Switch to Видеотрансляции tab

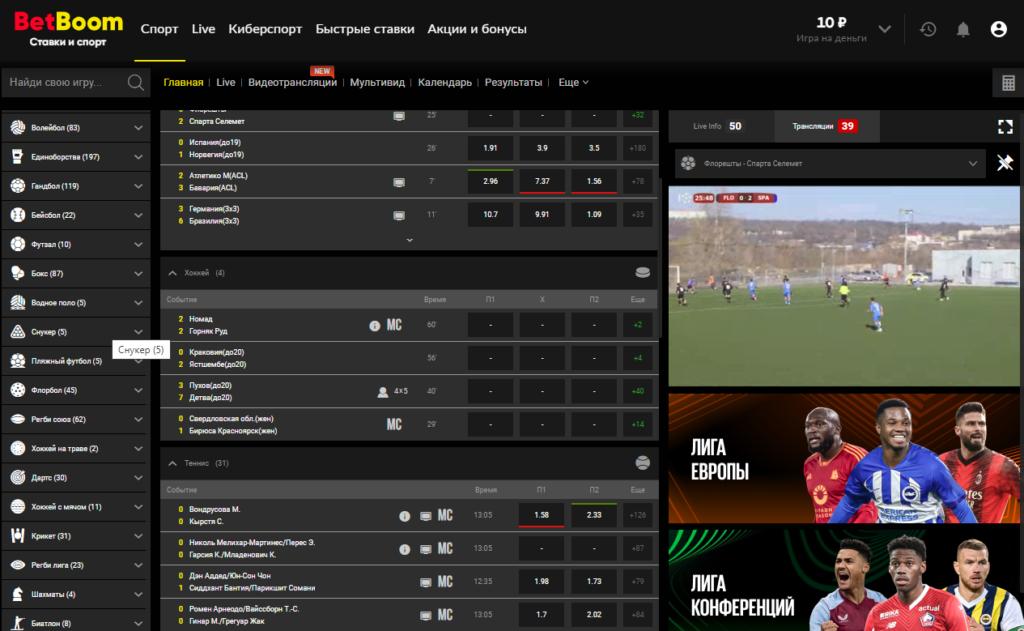coord(293,82)
